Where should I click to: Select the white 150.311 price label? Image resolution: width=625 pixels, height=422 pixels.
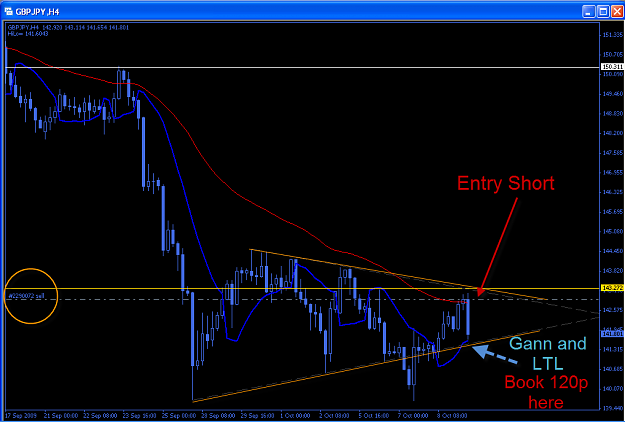pyautogui.click(x=611, y=67)
